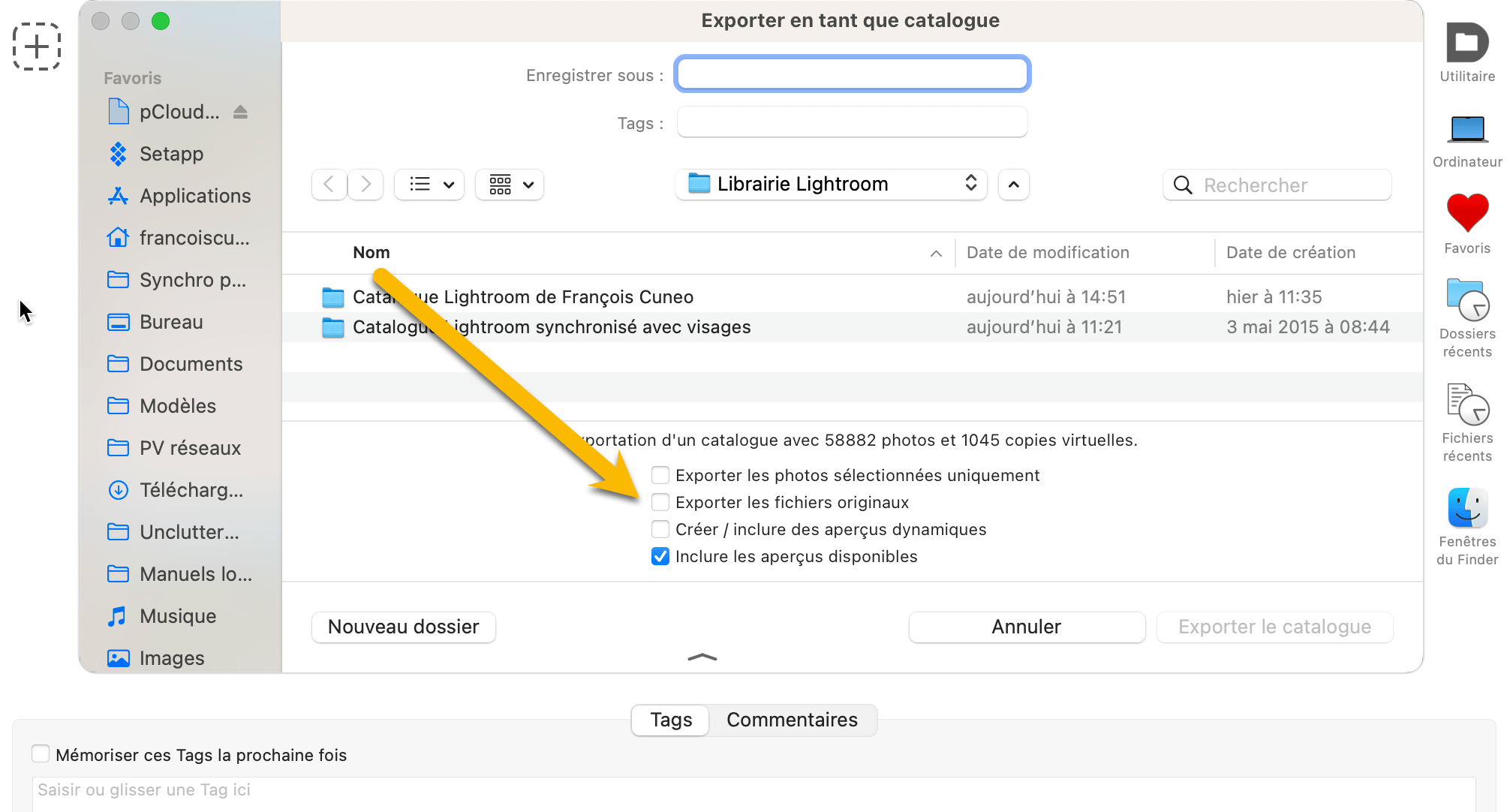This screenshot has width=1507, height=812.
Task: Sort by the Nom column header
Action: click(x=371, y=253)
